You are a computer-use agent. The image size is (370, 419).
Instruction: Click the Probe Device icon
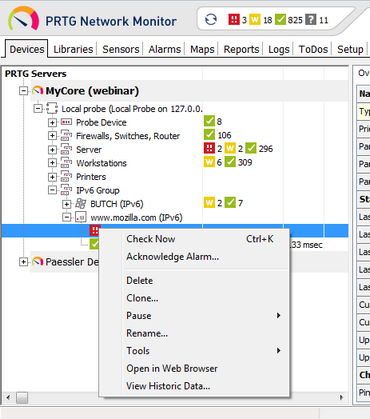coord(66,122)
